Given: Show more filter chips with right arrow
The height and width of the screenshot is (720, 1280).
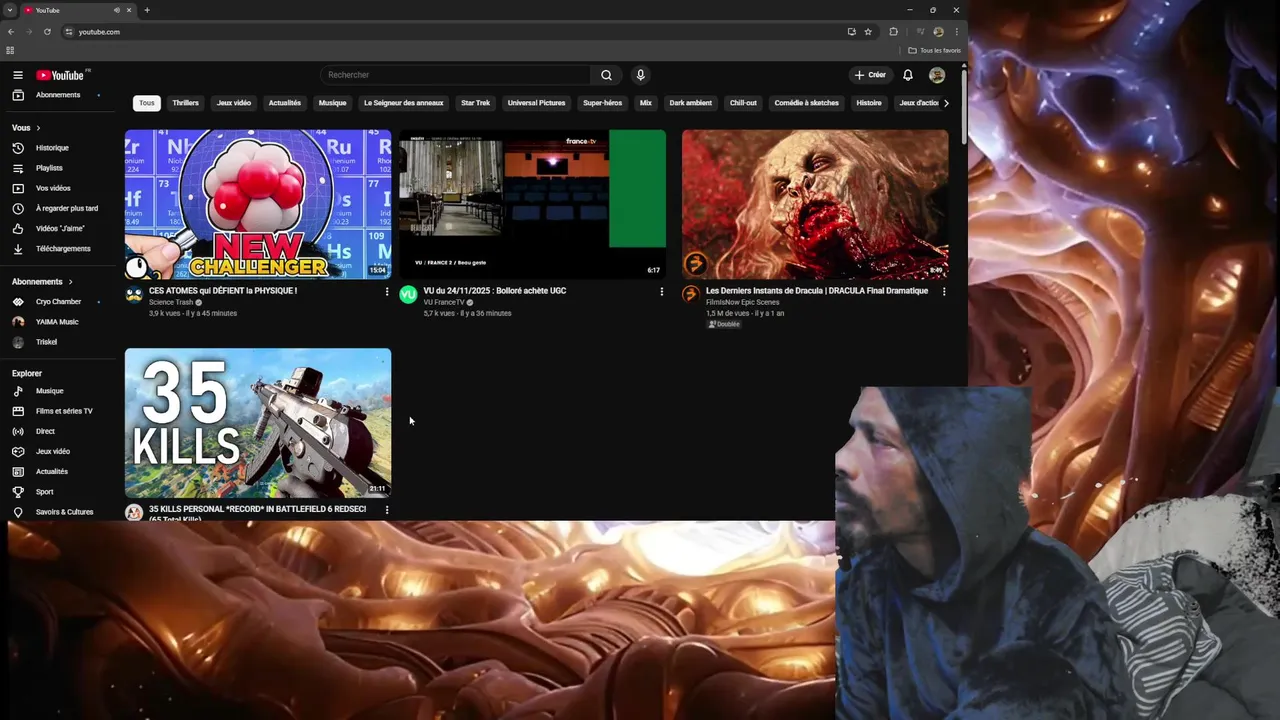Looking at the screenshot, I should (x=946, y=103).
